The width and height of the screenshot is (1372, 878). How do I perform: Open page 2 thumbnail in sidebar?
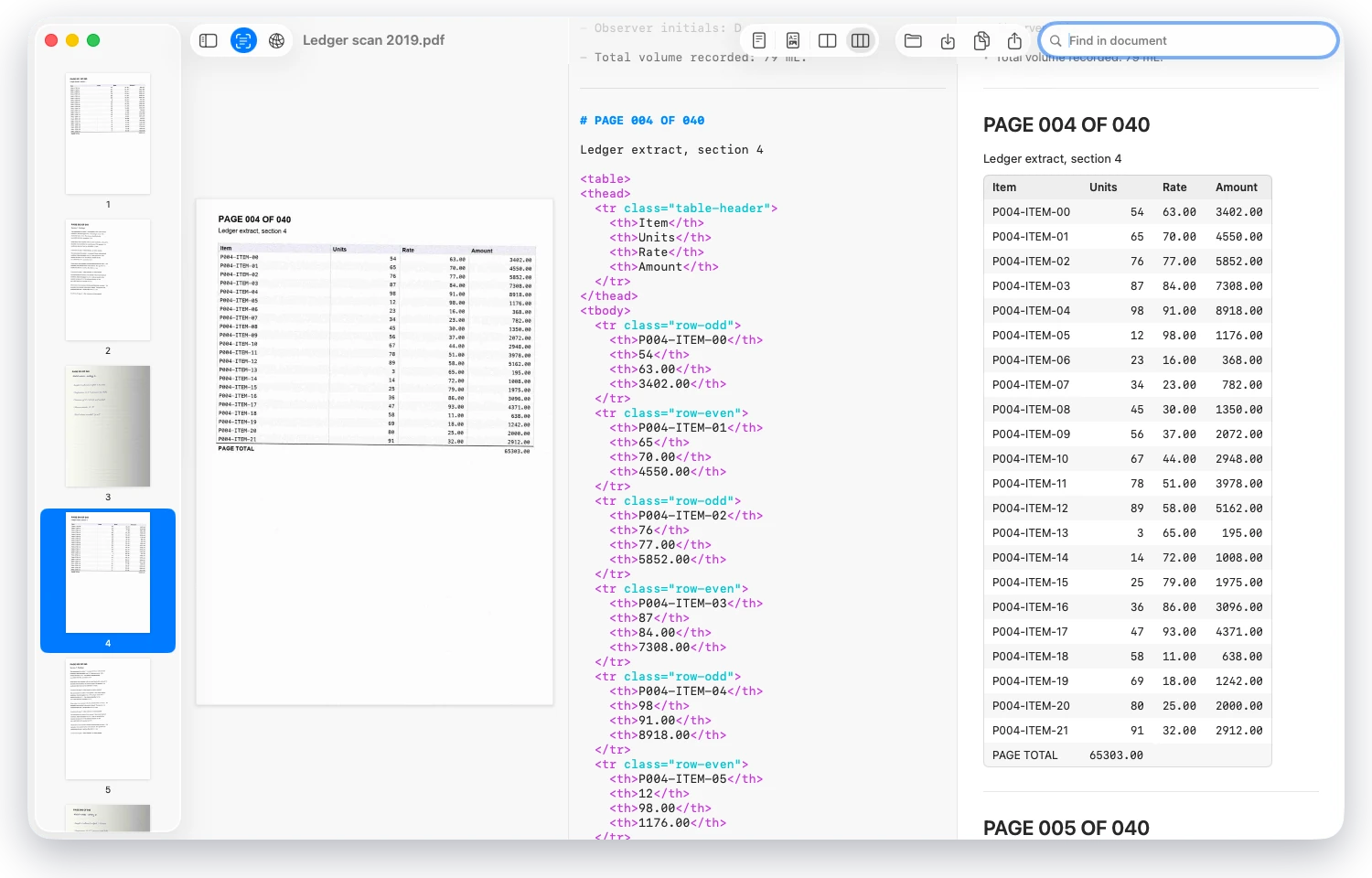(108, 280)
